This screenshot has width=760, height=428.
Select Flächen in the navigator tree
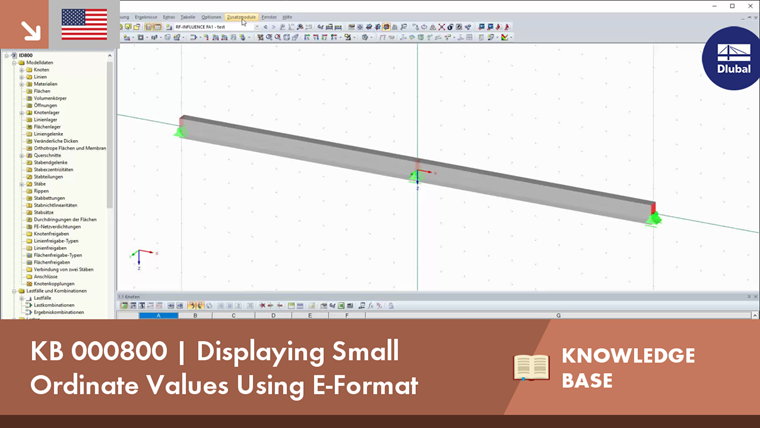point(42,91)
